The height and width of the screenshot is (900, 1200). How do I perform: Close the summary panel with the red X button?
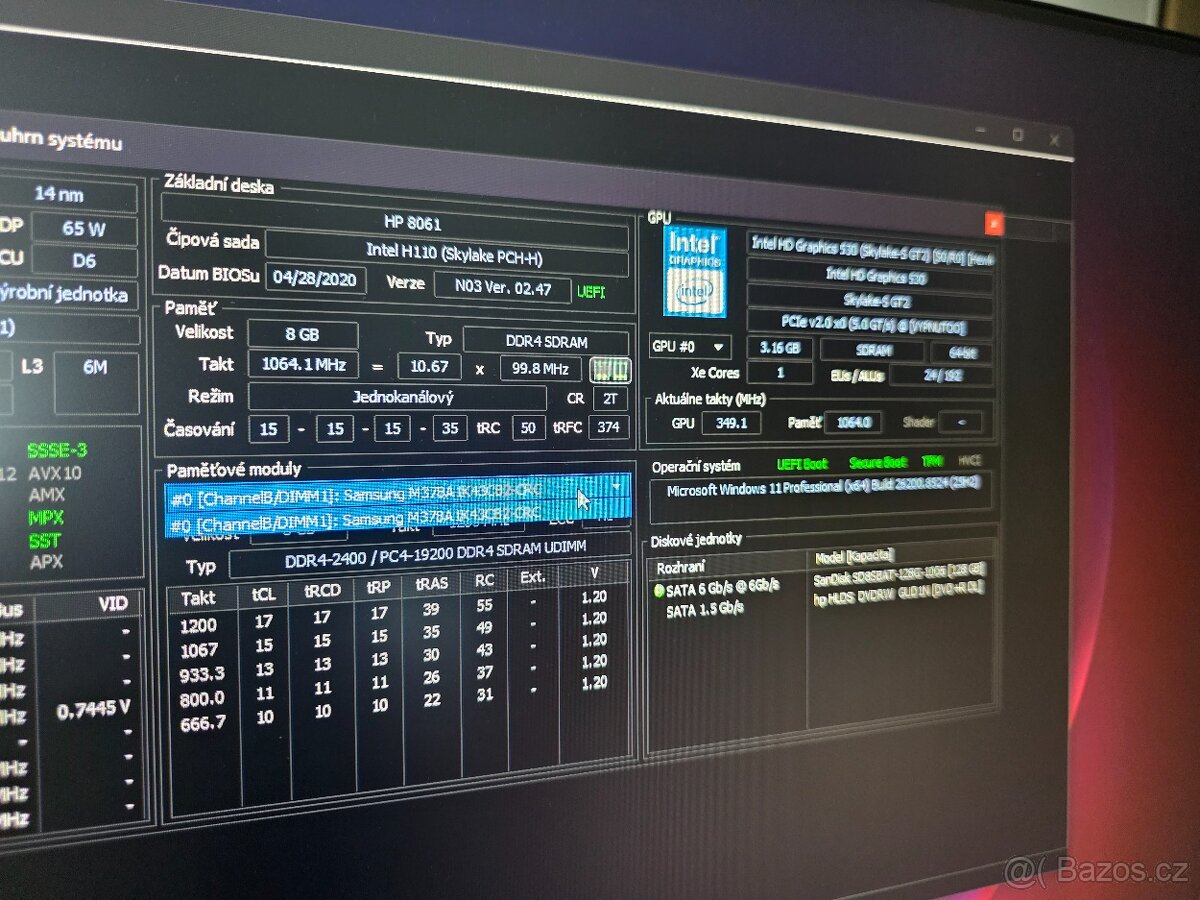point(993,223)
